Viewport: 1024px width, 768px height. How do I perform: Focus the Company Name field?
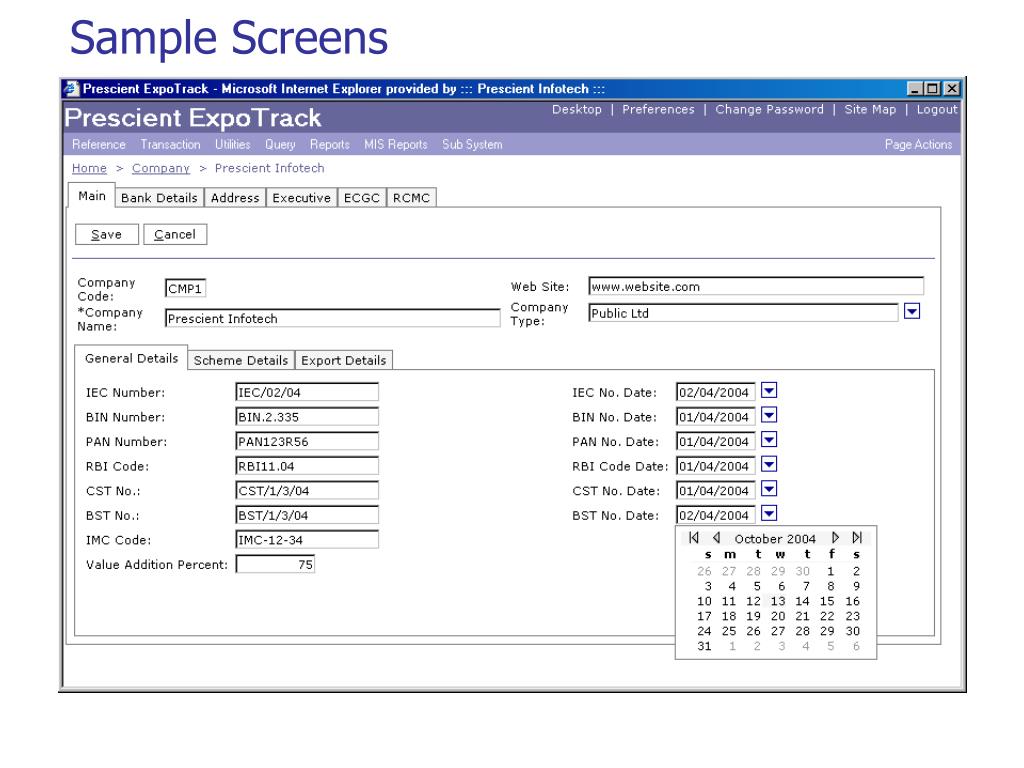point(332,318)
